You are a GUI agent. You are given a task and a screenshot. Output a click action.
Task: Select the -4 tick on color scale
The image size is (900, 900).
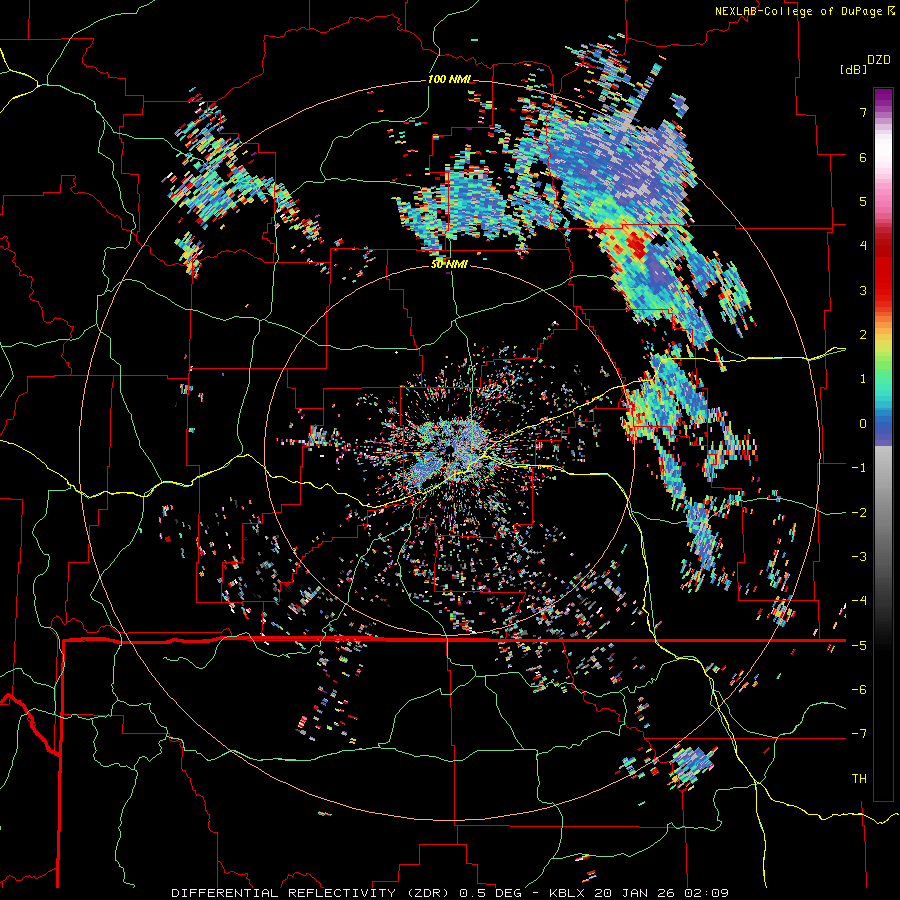click(859, 601)
